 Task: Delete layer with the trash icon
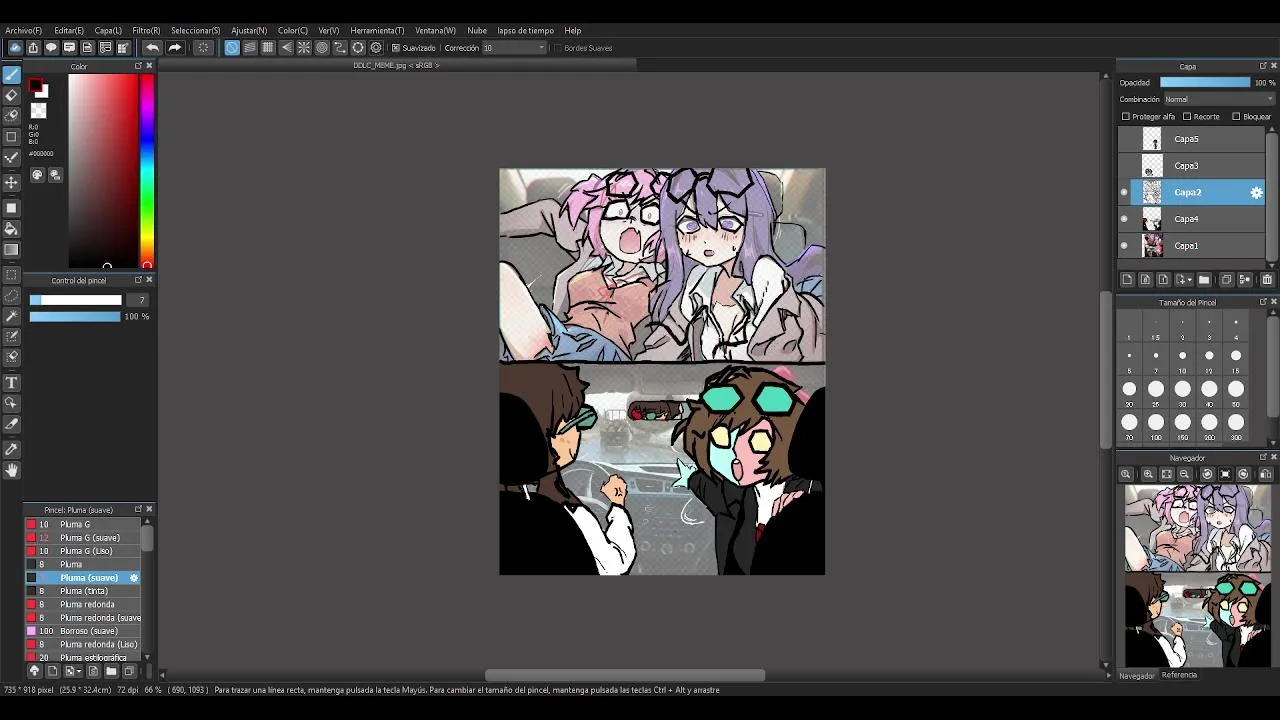point(1267,280)
